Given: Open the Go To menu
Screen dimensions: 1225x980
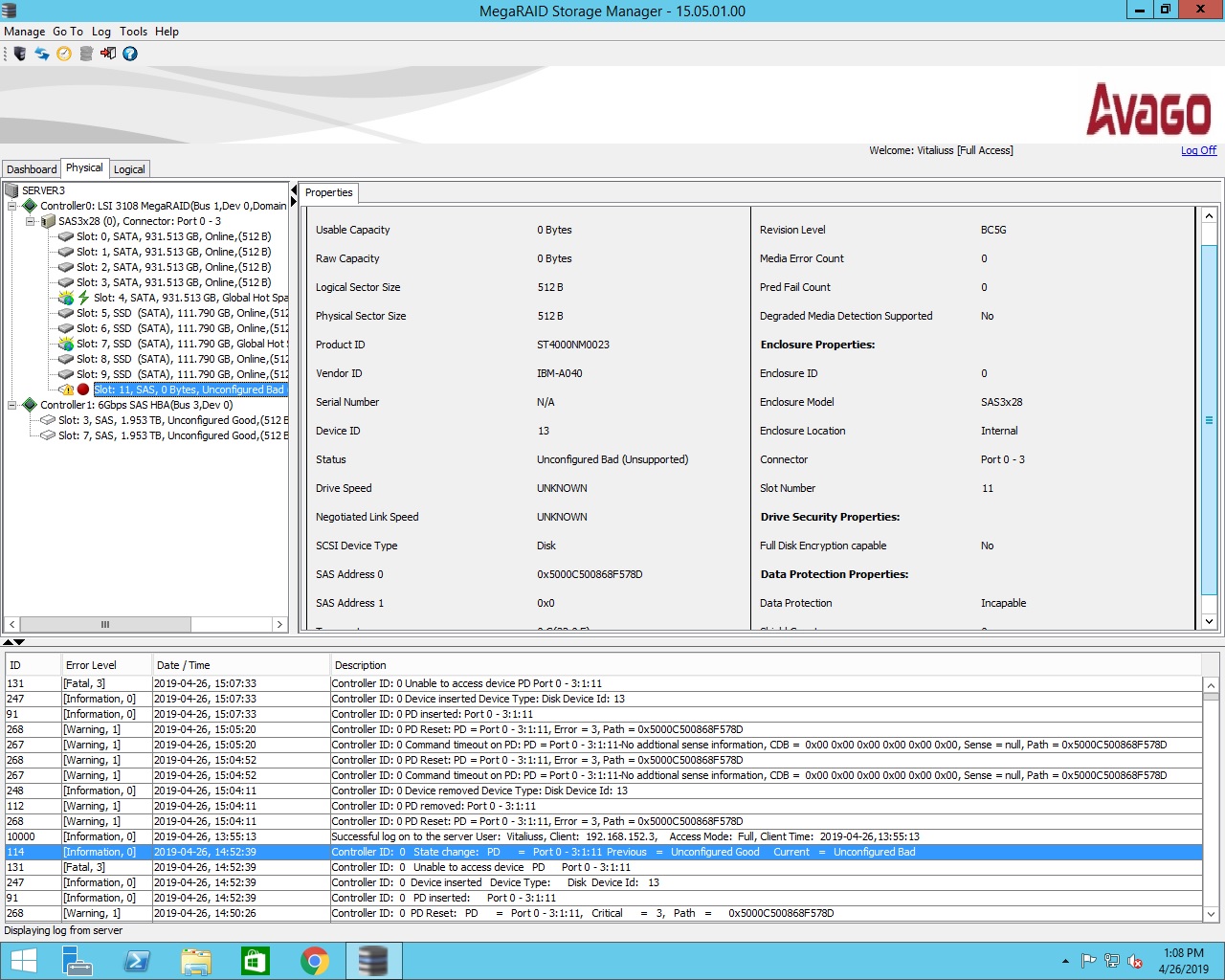Looking at the screenshot, I should tap(67, 32).
